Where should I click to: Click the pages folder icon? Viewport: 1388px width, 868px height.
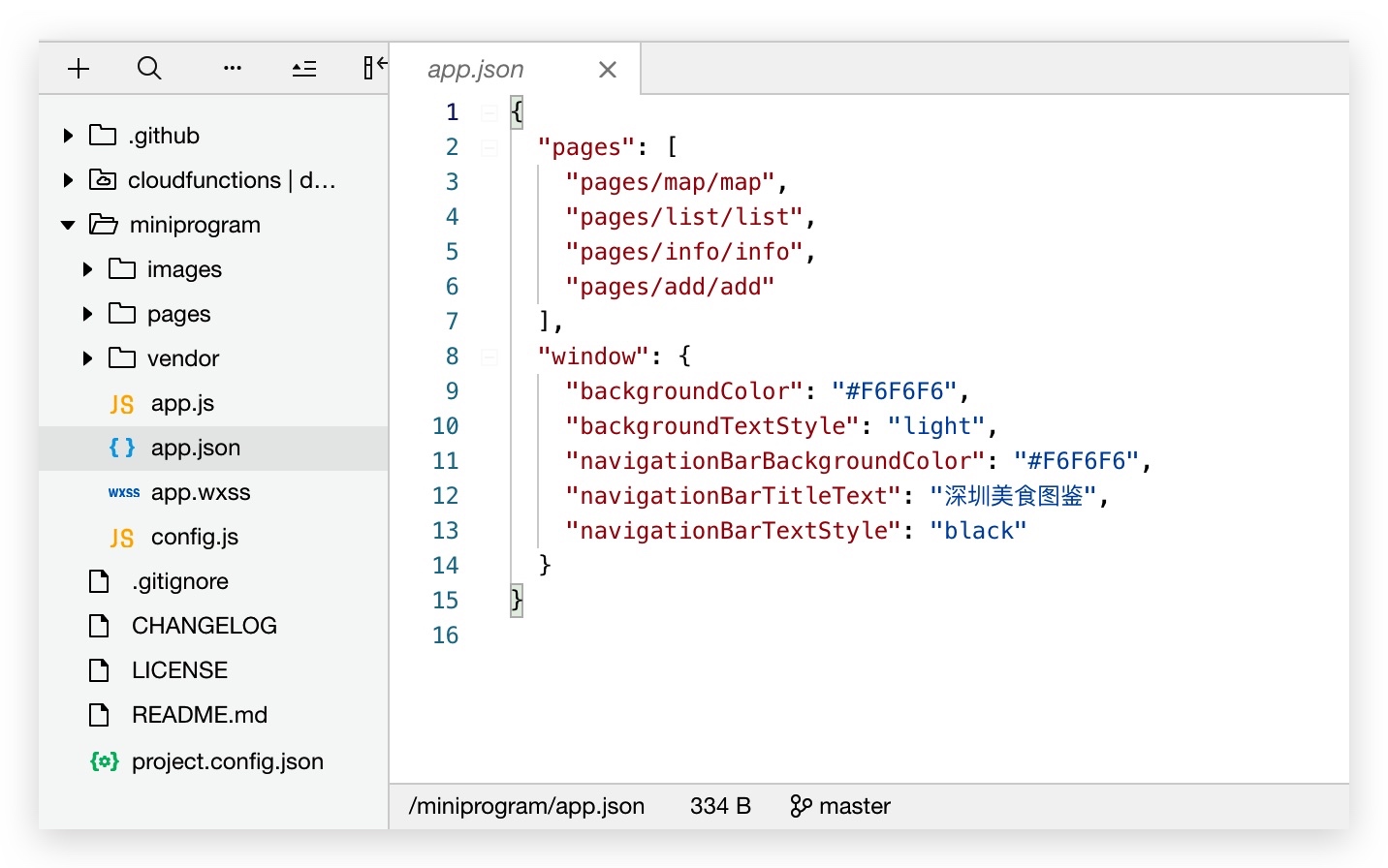(x=122, y=313)
